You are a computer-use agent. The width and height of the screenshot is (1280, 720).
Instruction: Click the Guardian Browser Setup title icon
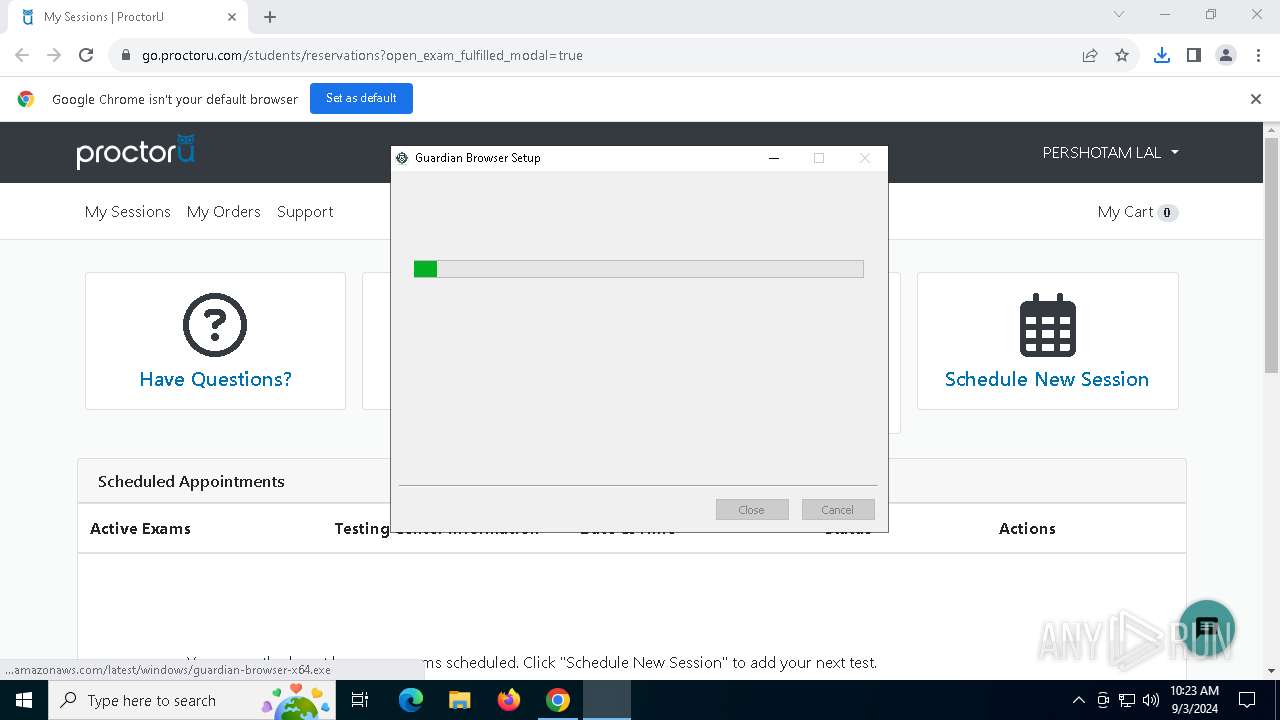402,158
